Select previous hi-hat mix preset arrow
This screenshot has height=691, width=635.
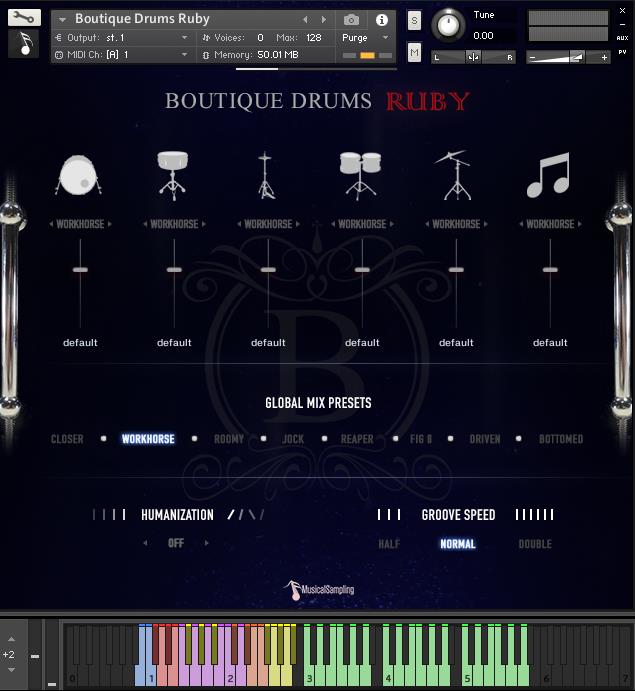tap(239, 224)
